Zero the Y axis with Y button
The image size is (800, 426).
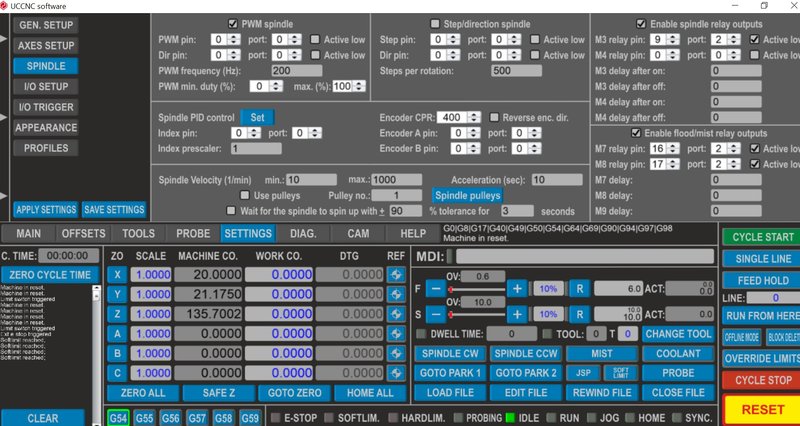117,294
